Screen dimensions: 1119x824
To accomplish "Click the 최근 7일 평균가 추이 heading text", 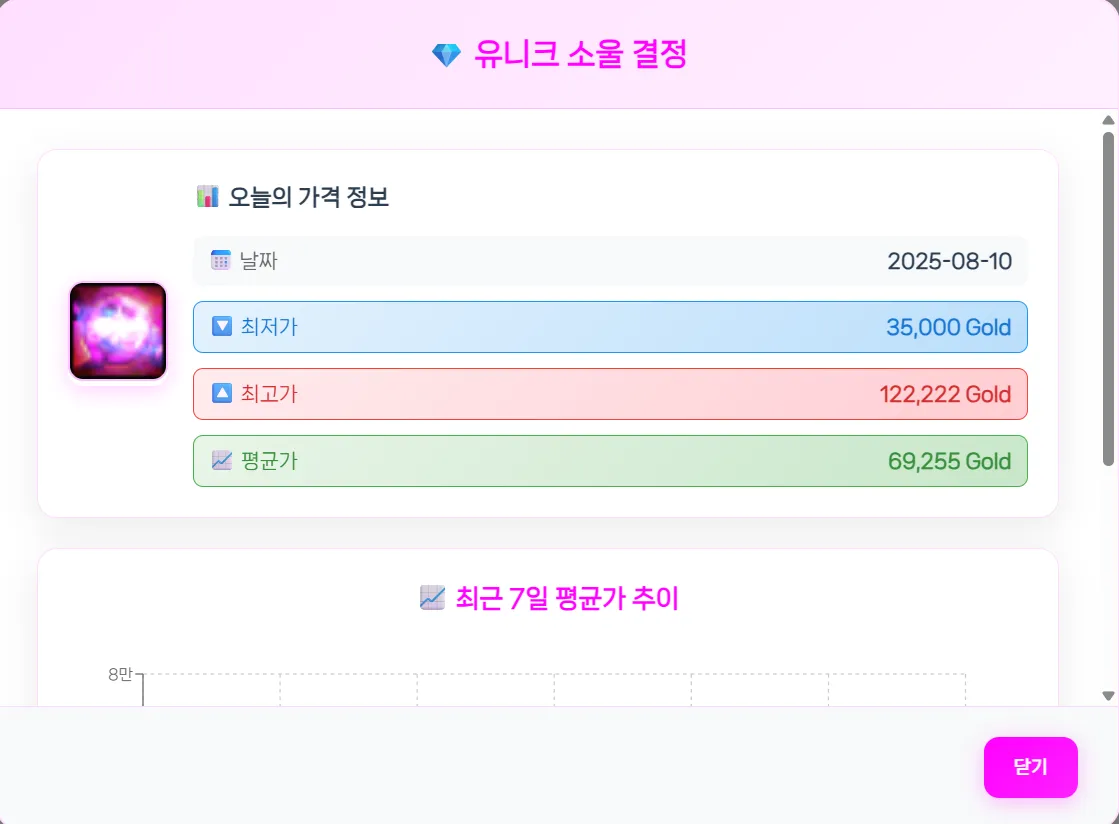I will click(566, 599).
